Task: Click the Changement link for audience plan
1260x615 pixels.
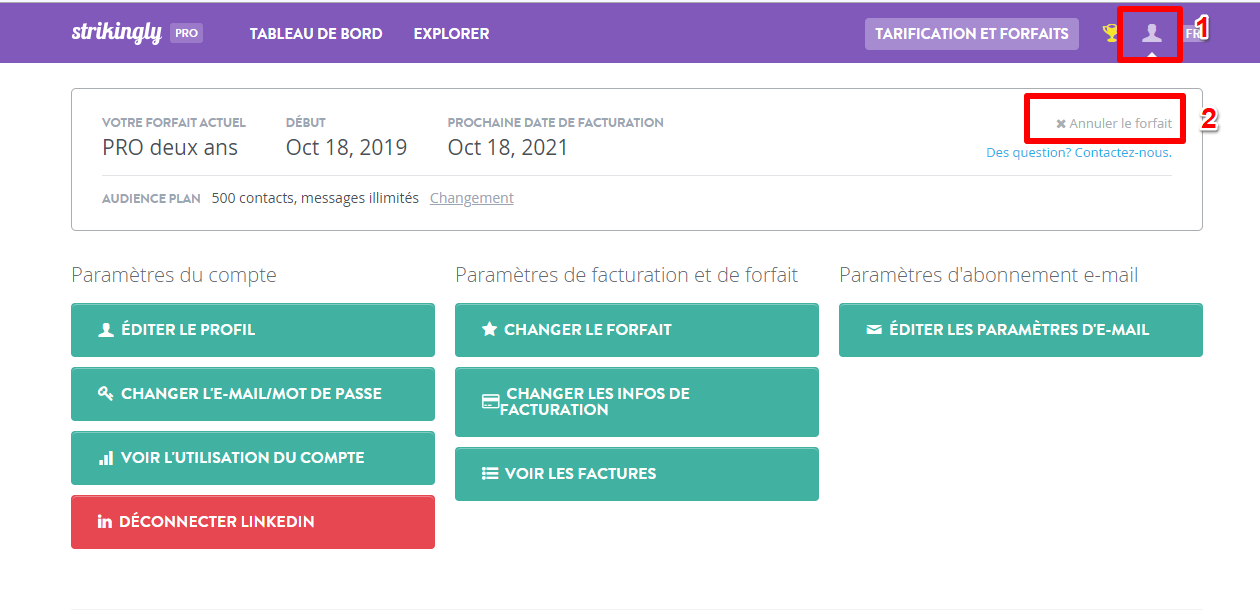Action: click(x=472, y=198)
